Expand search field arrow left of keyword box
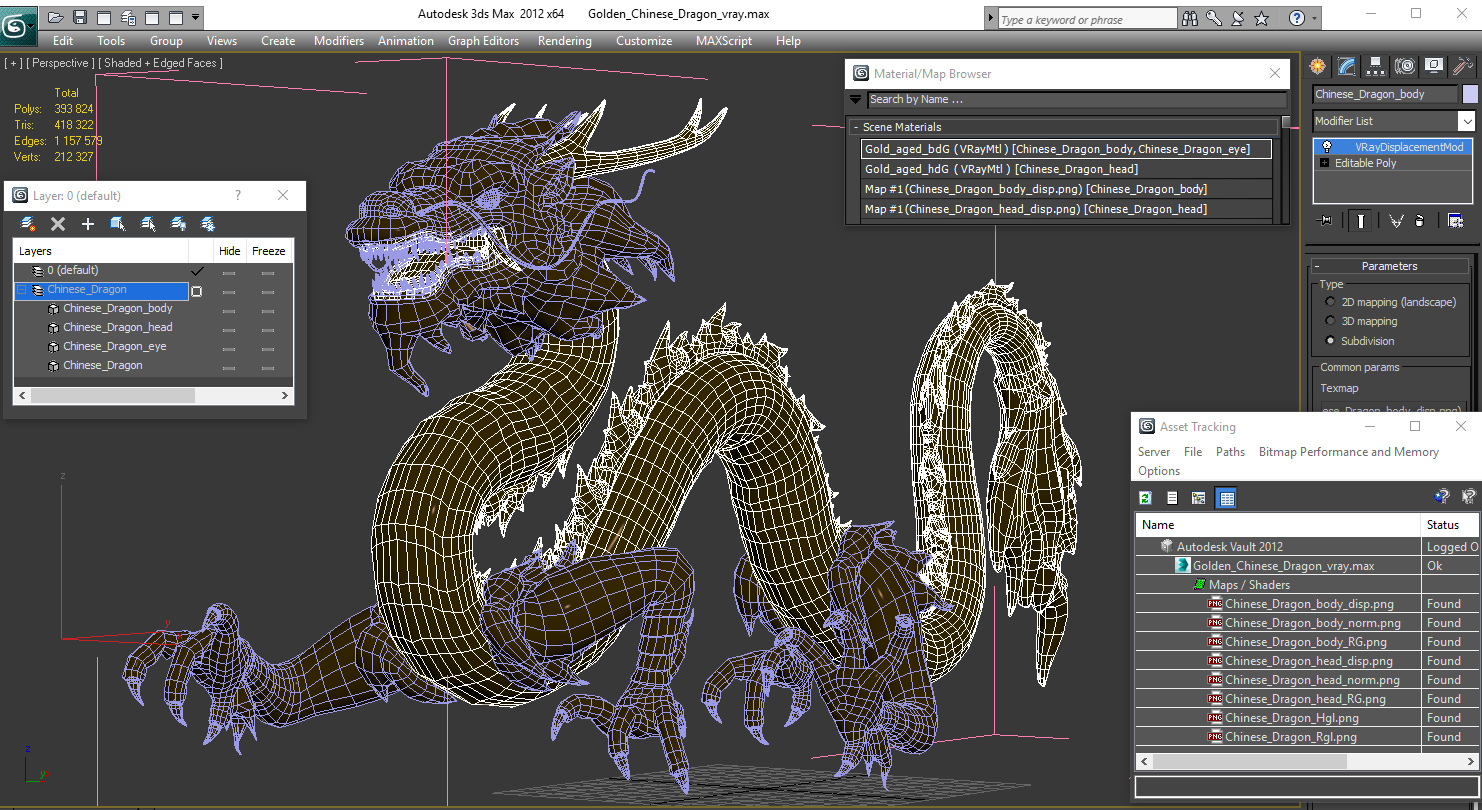The image size is (1482, 810). 991,18
